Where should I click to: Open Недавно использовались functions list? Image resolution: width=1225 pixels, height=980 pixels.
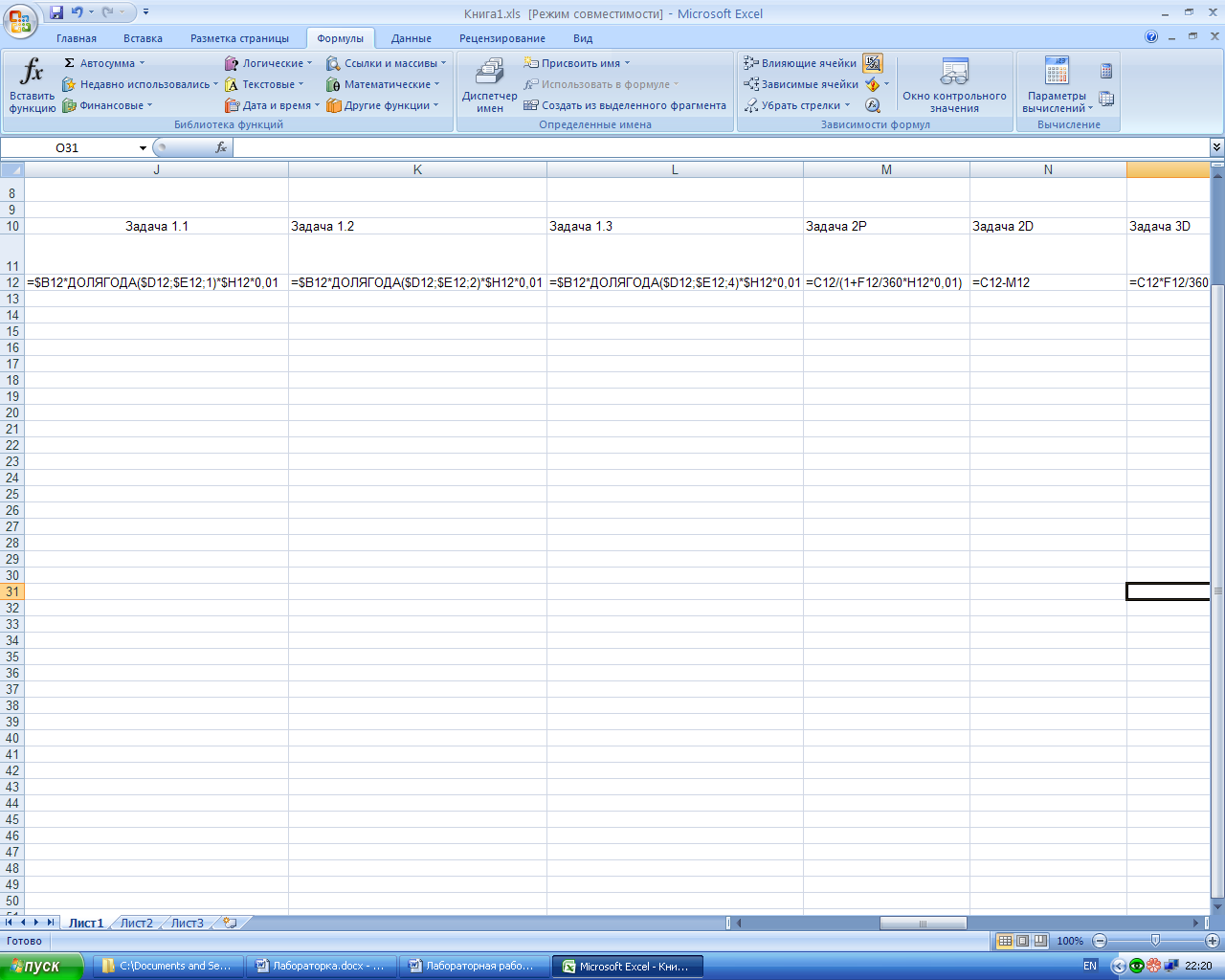point(141,84)
